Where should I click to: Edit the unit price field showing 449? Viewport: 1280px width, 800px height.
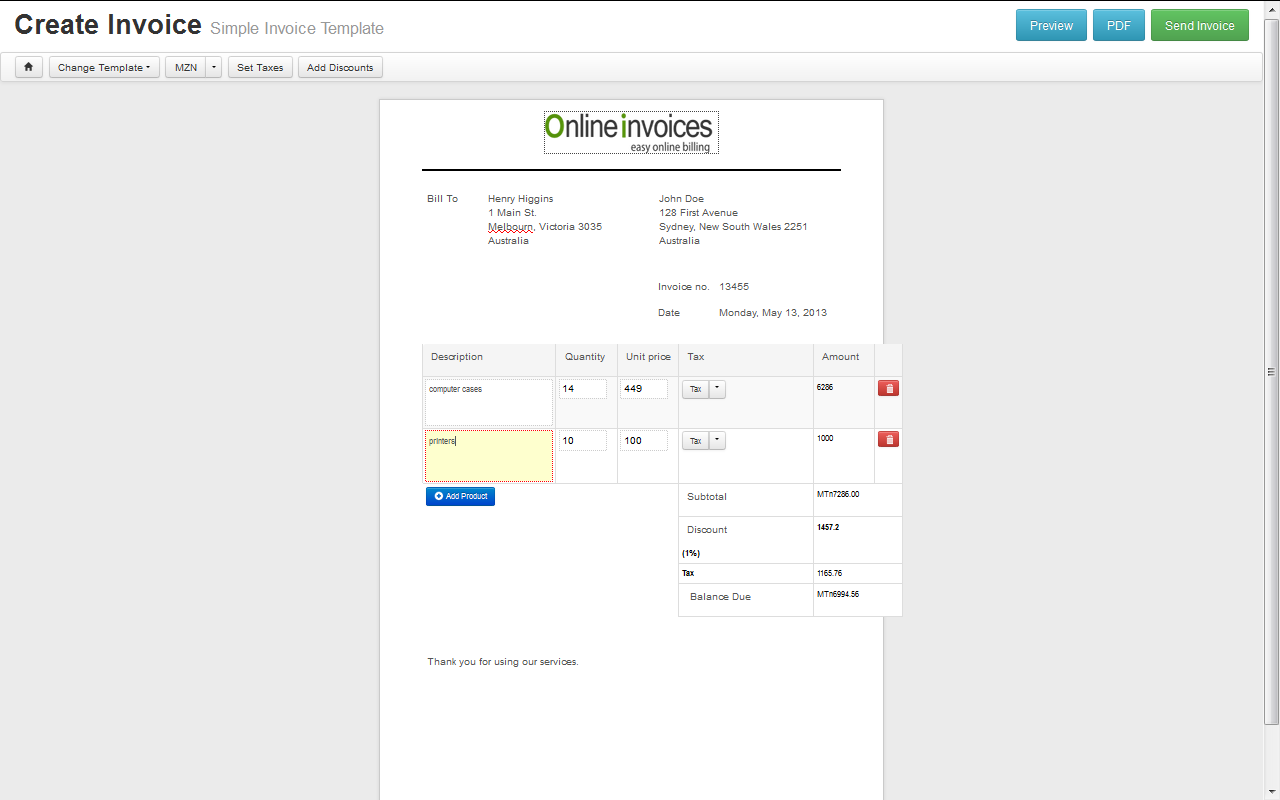[x=643, y=389]
